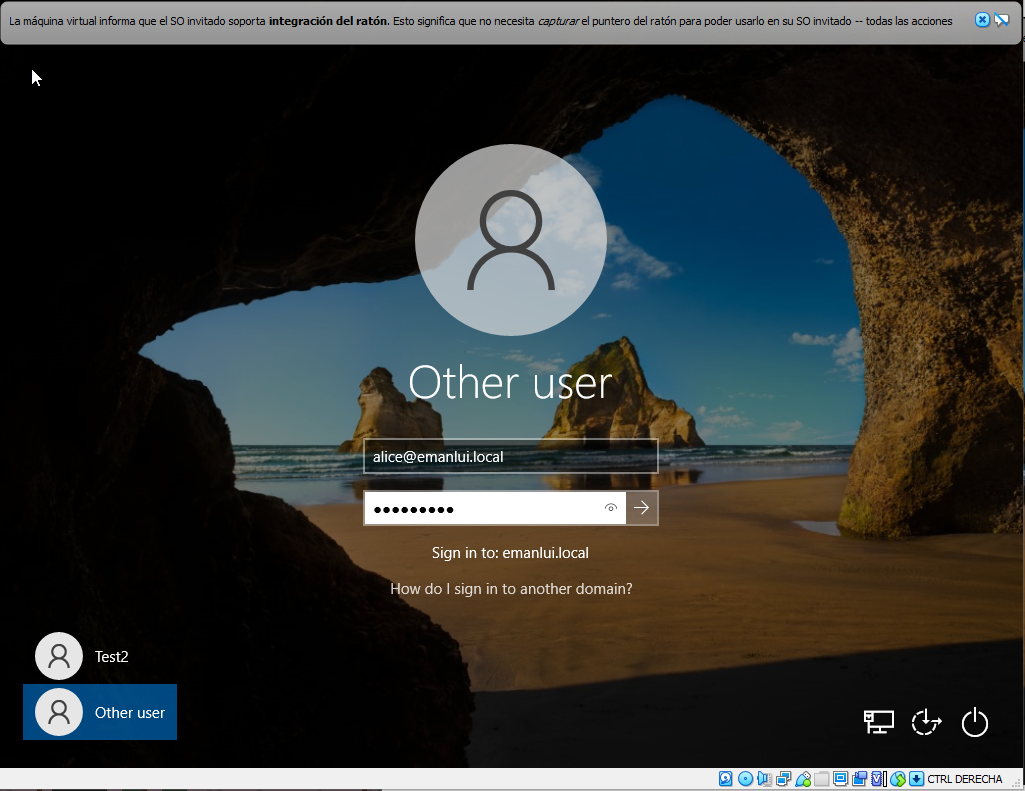Click the don't-show-again crossed speech bubble icon
Screen dimensions: 1025x791
click(x=1001, y=20)
